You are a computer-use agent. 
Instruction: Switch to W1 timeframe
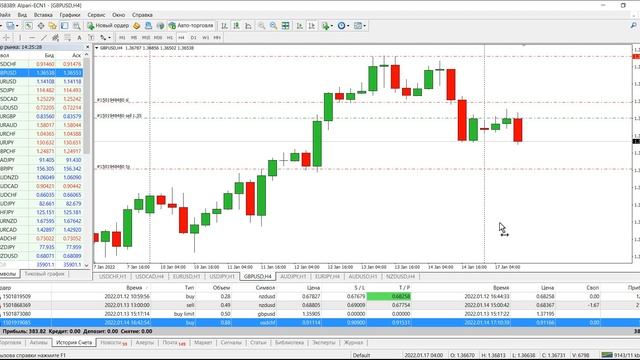[x=205, y=38]
